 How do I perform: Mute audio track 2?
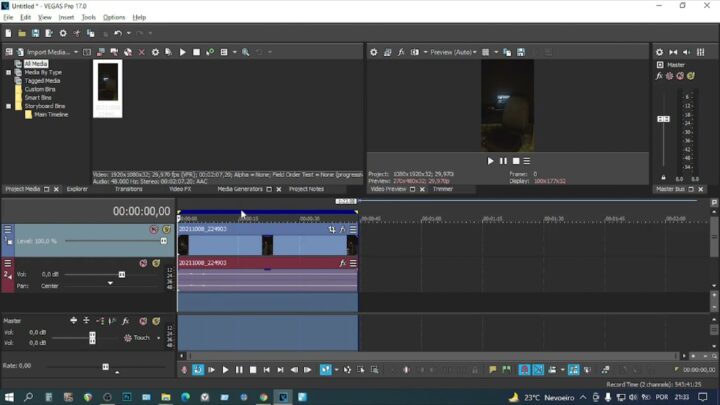click(143, 263)
